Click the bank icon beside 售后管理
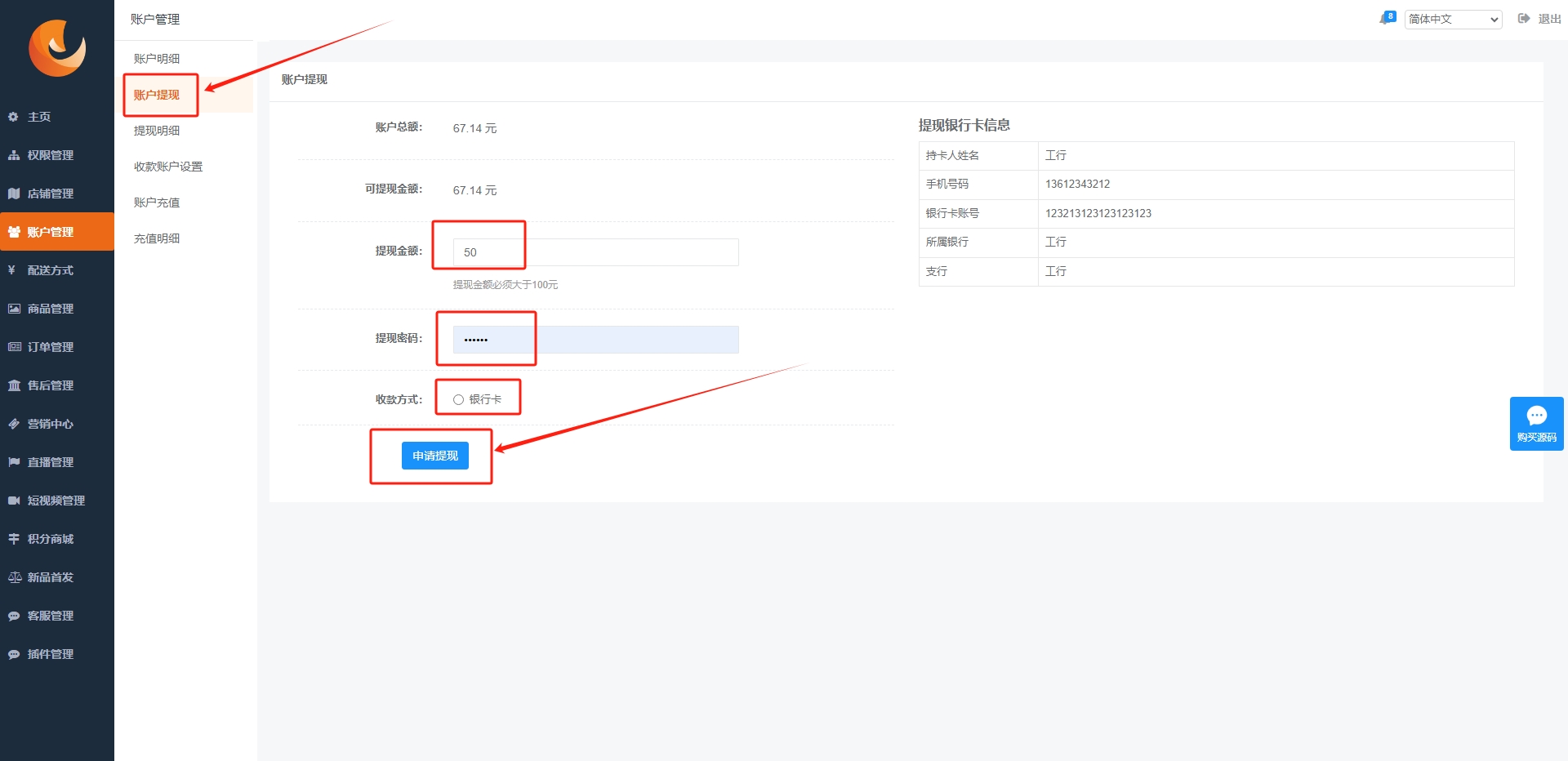Image resolution: width=1568 pixels, height=761 pixels. 14,385
